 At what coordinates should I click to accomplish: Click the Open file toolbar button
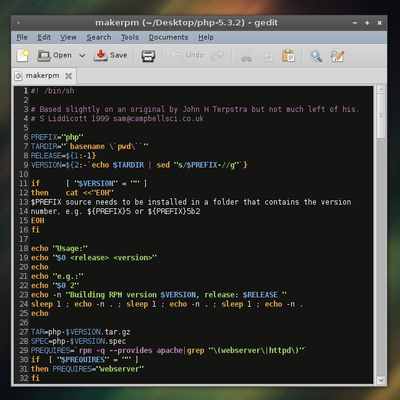coord(54,55)
